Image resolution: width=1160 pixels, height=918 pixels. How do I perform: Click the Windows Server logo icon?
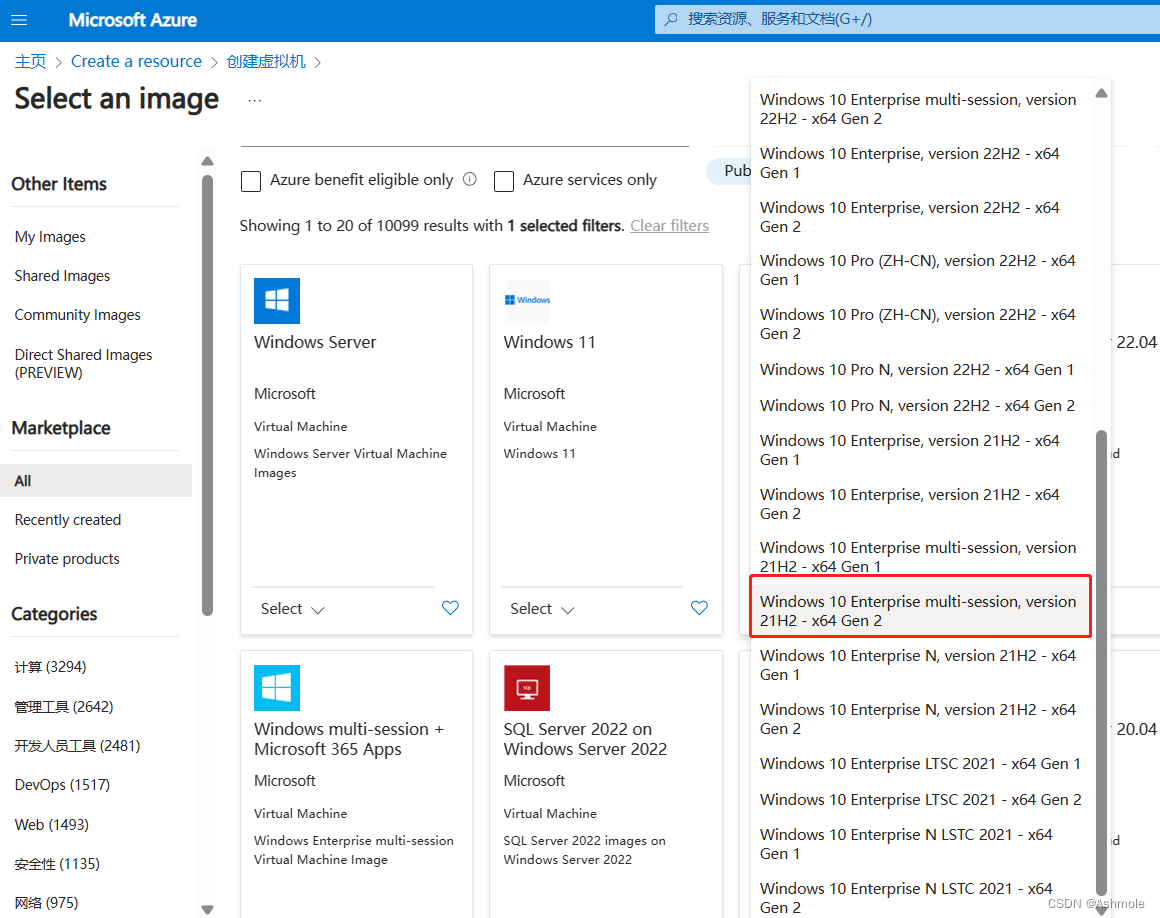tap(277, 300)
